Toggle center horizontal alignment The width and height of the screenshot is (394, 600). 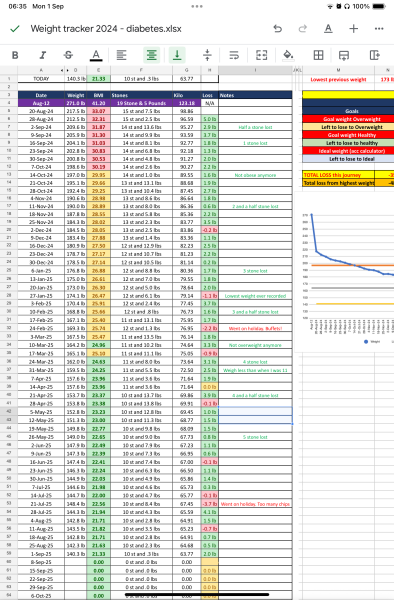[151, 55]
